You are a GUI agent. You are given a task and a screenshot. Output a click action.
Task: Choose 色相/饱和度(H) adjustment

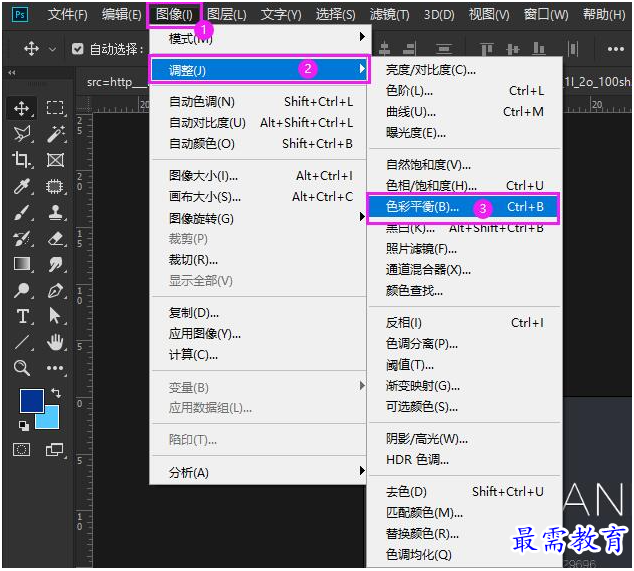465,186
